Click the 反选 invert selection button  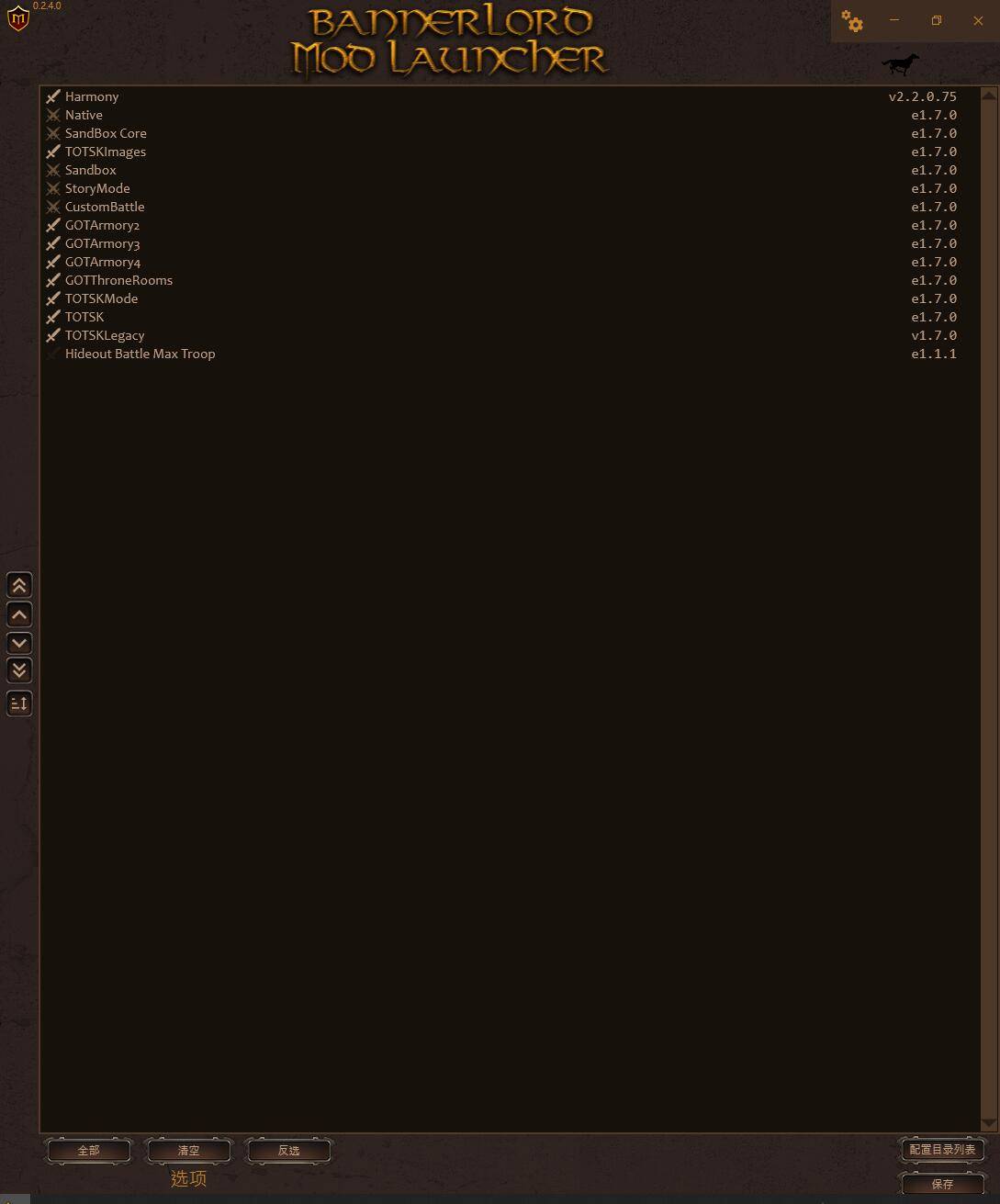point(288,1151)
